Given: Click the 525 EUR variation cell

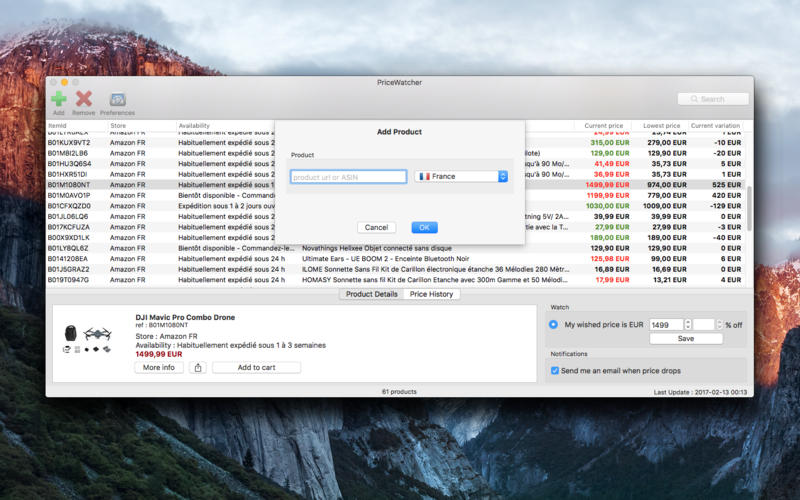Looking at the screenshot, I should 726,185.
